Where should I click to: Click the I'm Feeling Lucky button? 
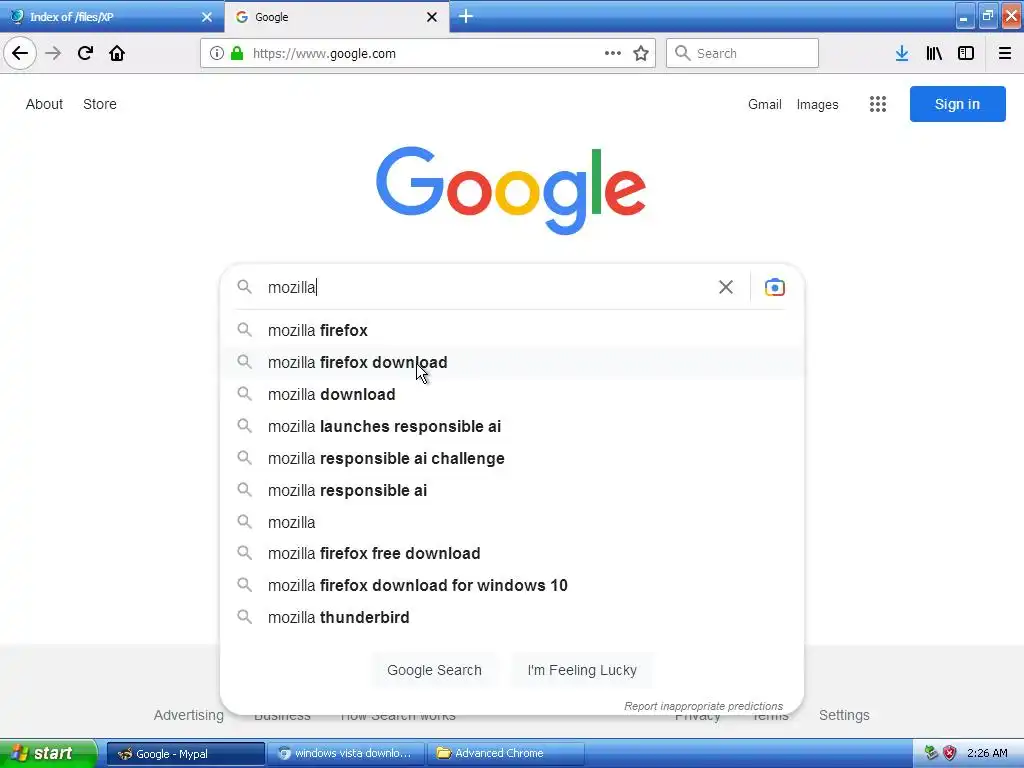click(582, 670)
